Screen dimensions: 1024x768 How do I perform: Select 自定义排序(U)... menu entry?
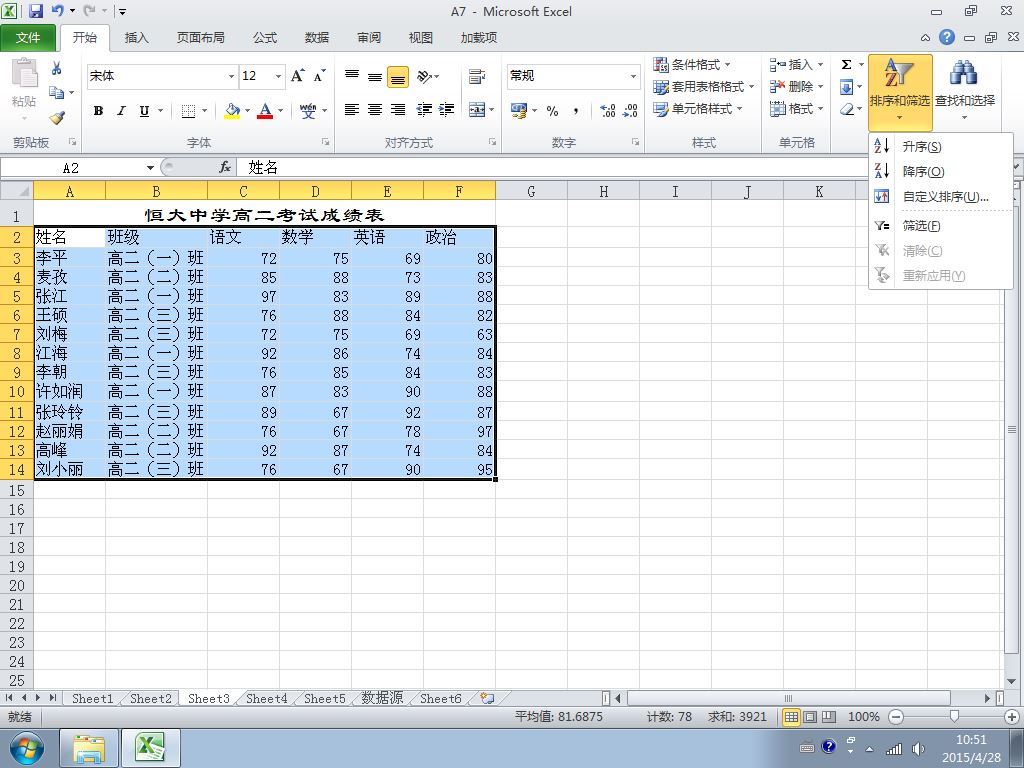tap(940, 197)
